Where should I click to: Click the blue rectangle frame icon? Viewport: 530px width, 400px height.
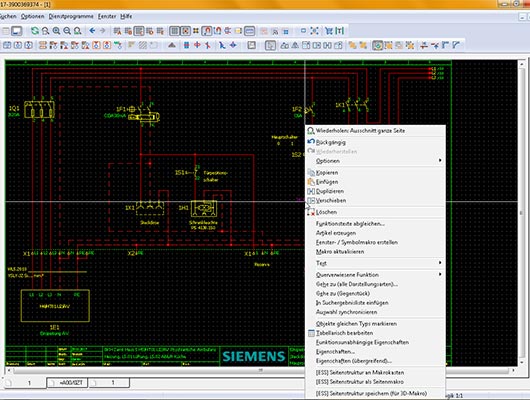tap(249, 31)
